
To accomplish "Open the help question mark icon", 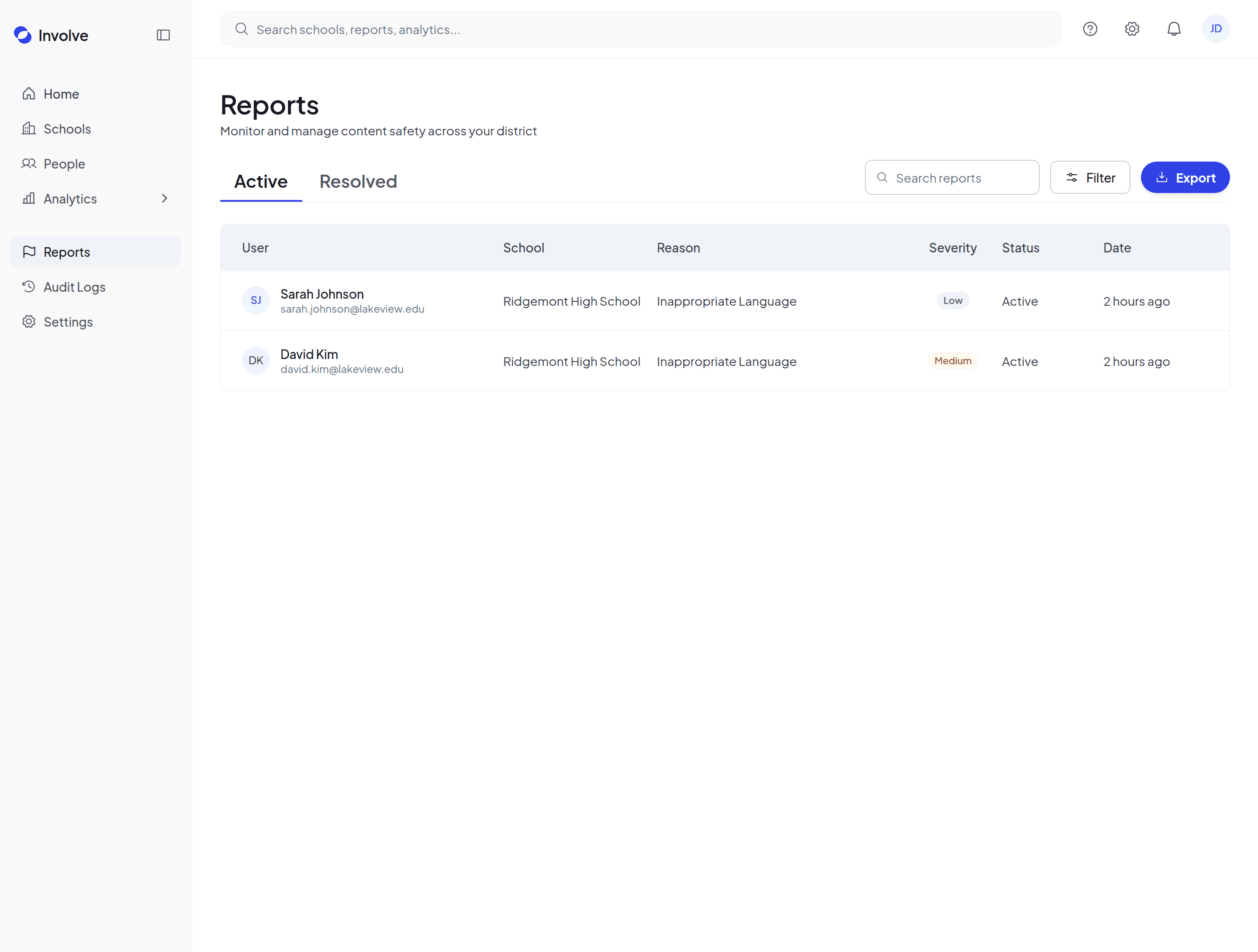I will click(x=1090, y=29).
